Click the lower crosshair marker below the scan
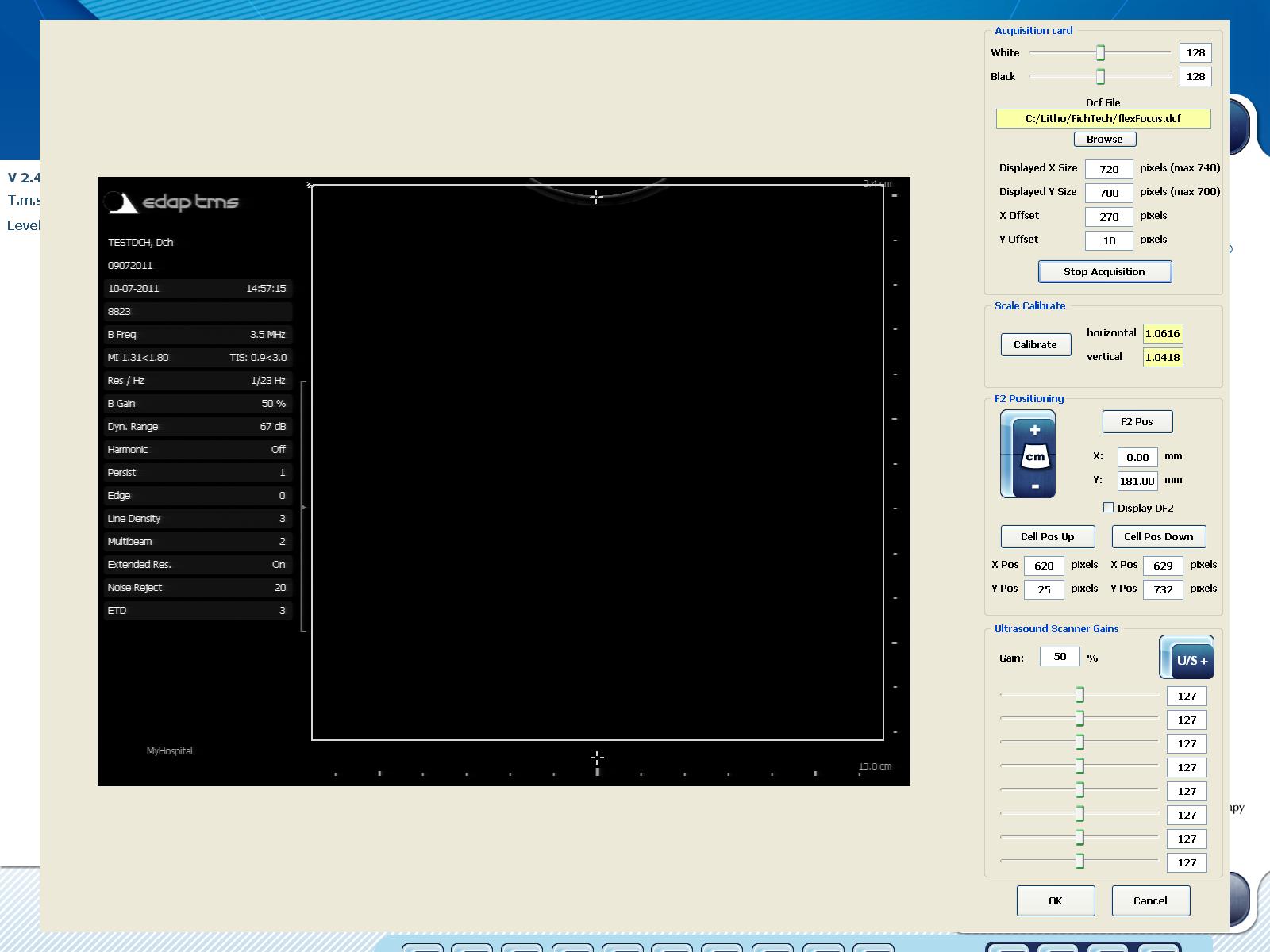This screenshot has width=1270, height=952. [597, 758]
